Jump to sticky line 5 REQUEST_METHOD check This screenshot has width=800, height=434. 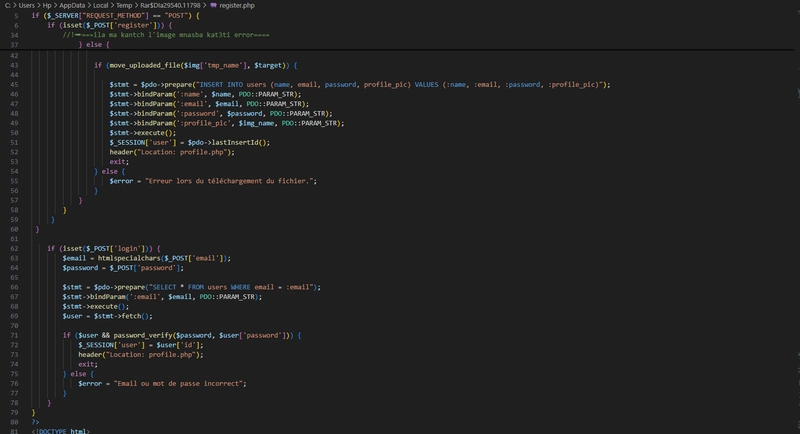[x=115, y=16]
